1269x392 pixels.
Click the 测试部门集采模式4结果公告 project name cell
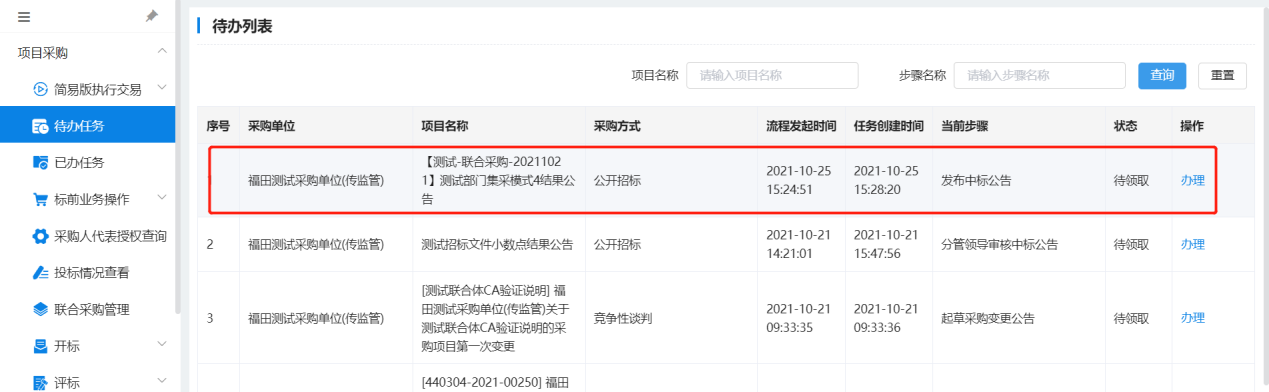pyautogui.click(x=498, y=181)
